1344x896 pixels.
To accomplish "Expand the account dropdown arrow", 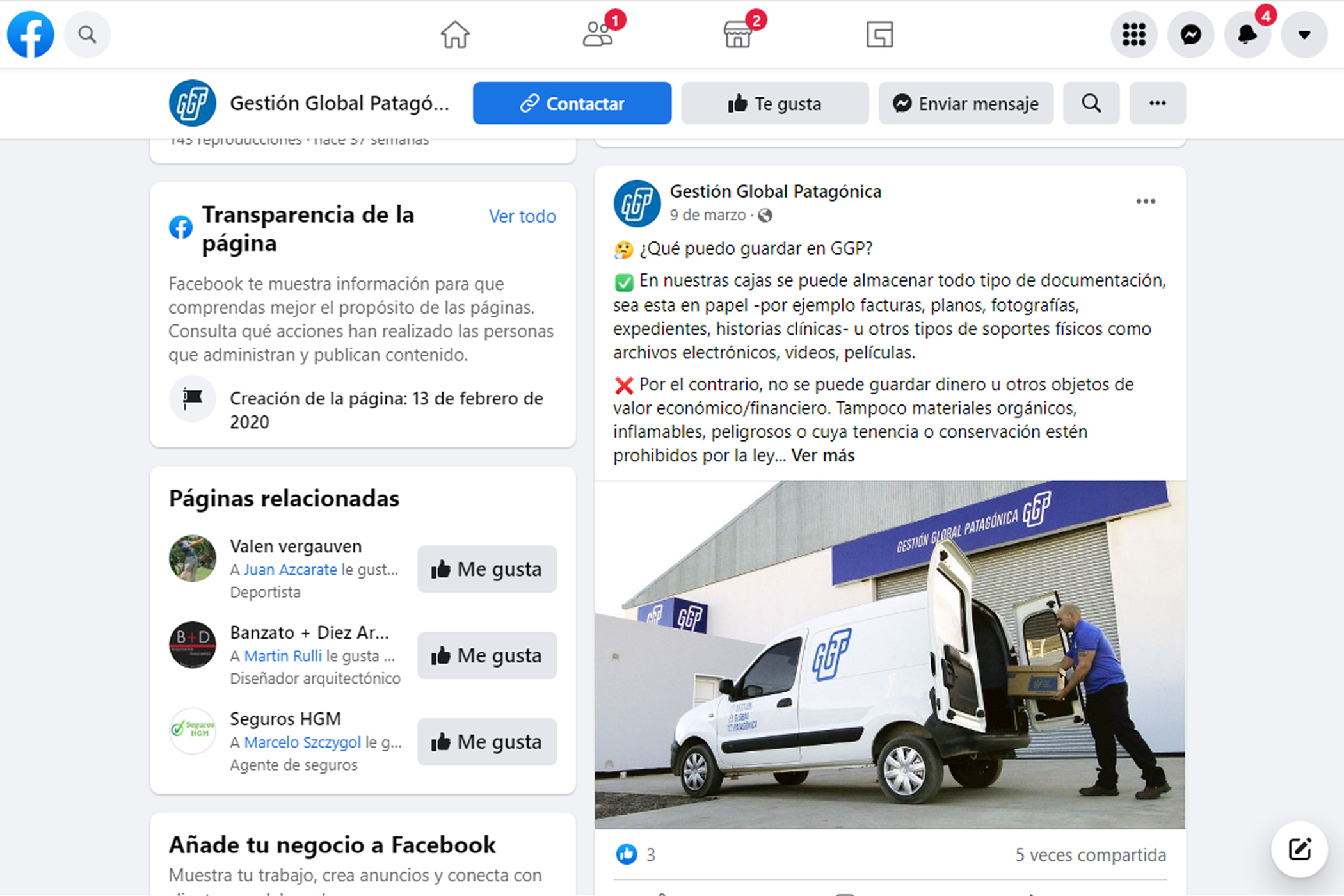I will pos(1304,34).
